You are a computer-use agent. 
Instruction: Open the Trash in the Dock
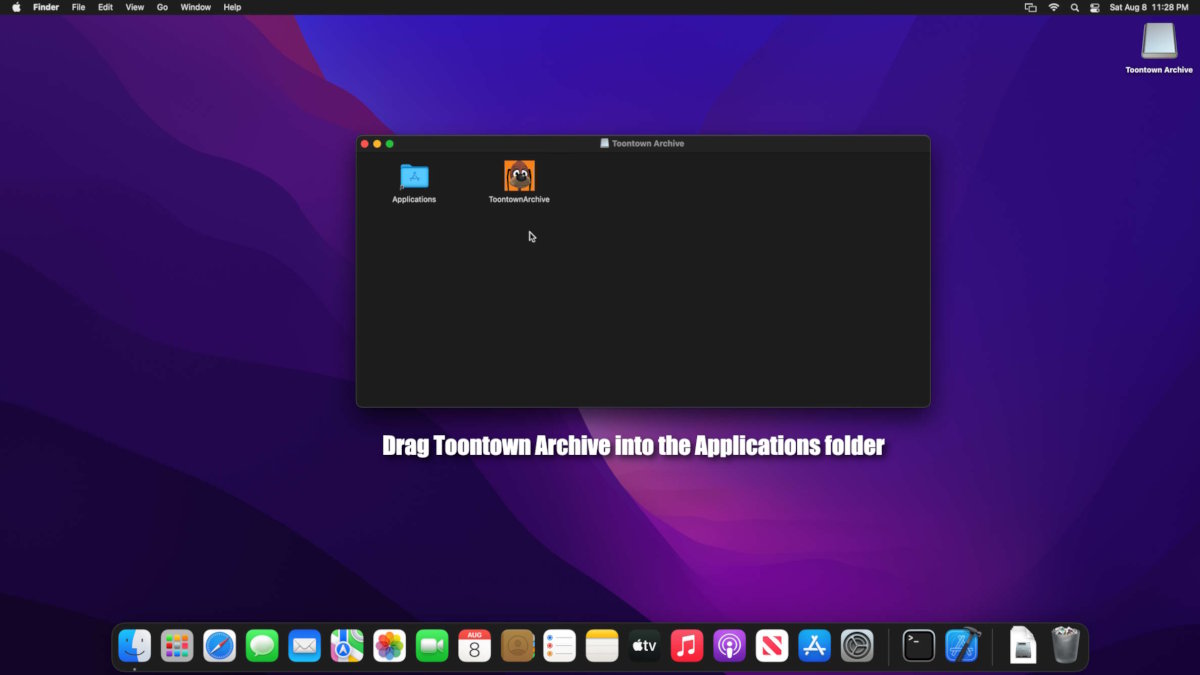coord(1066,645)
